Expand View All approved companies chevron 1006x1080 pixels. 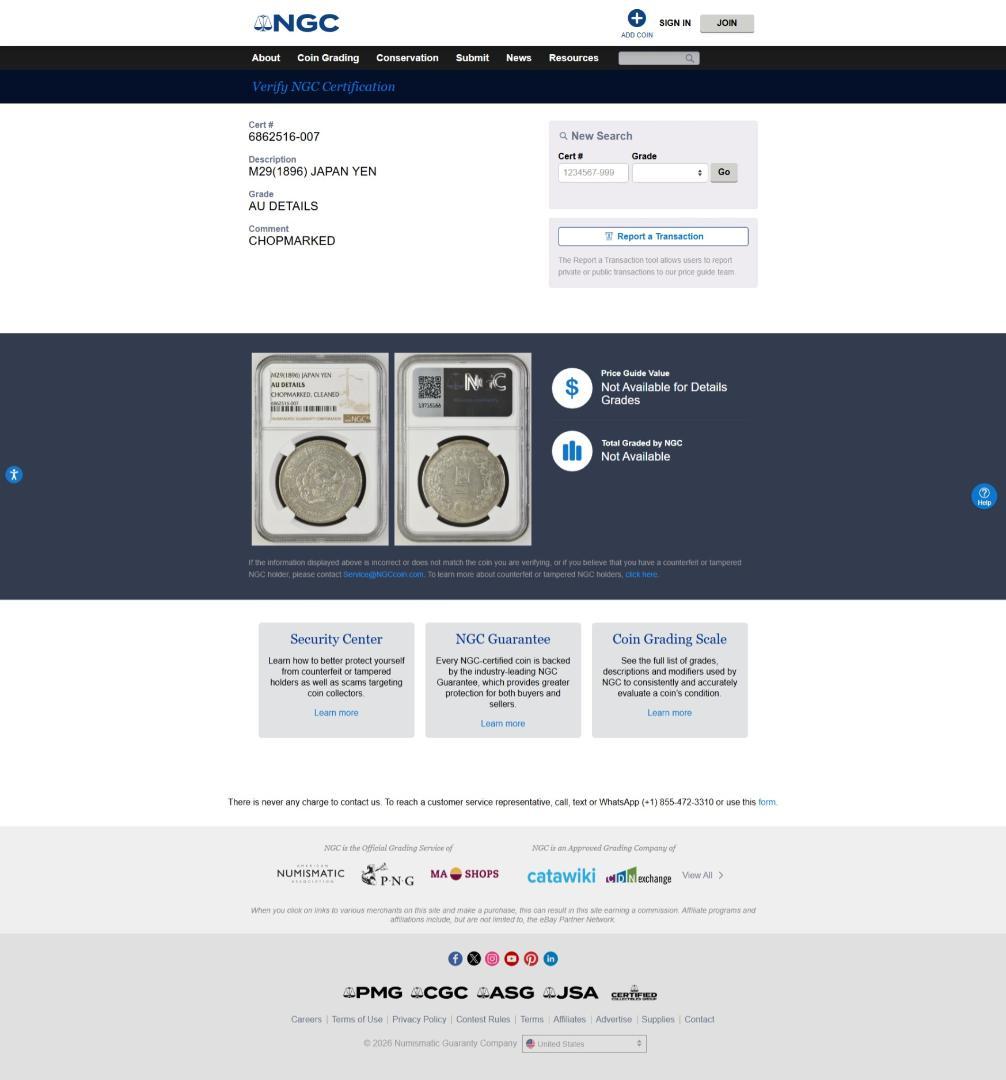click(721, 875)
